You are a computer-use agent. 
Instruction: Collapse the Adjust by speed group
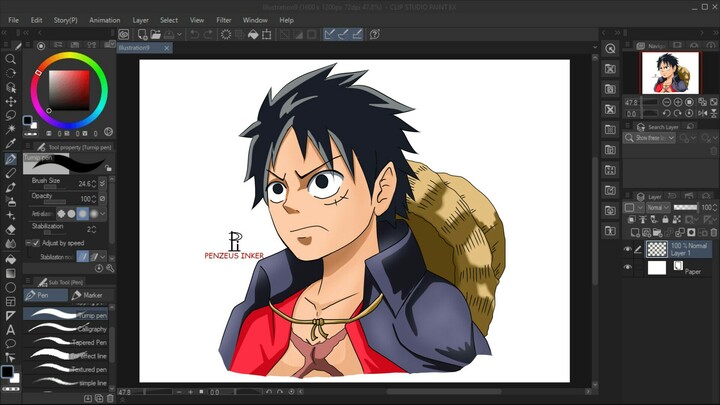(x=28, y=243)
